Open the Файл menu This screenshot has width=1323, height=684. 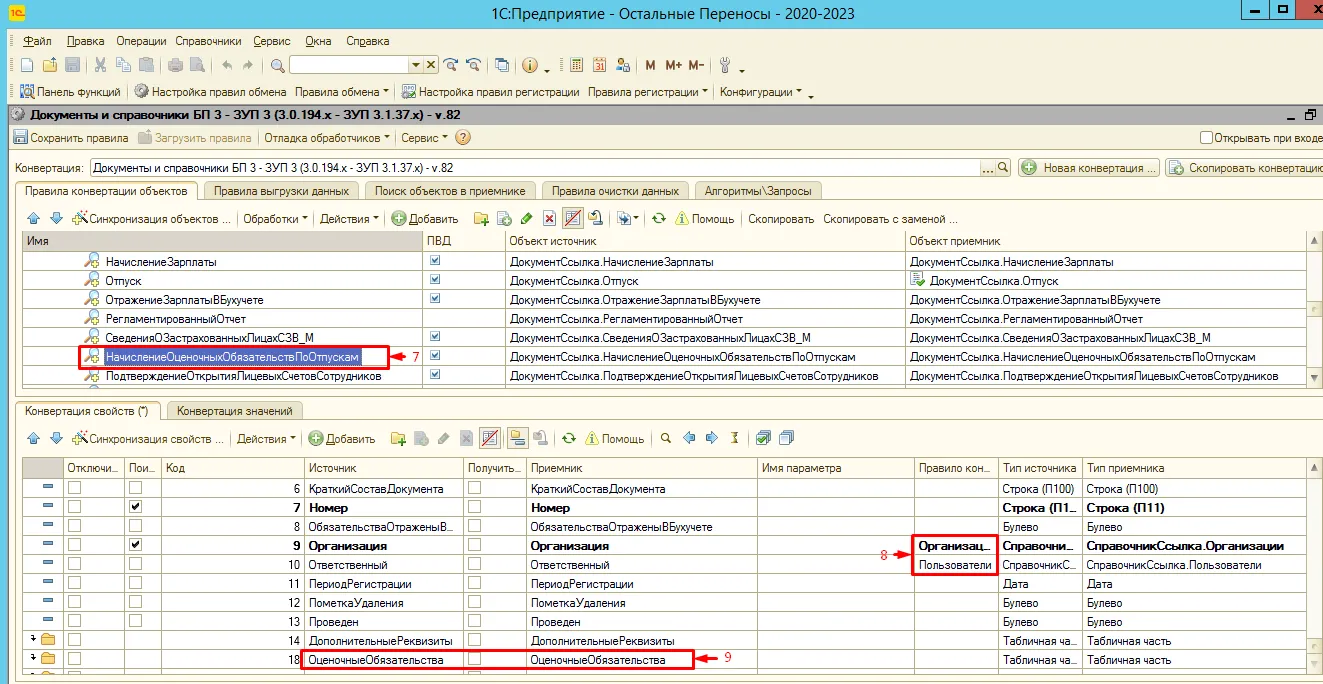pos(37,41)
